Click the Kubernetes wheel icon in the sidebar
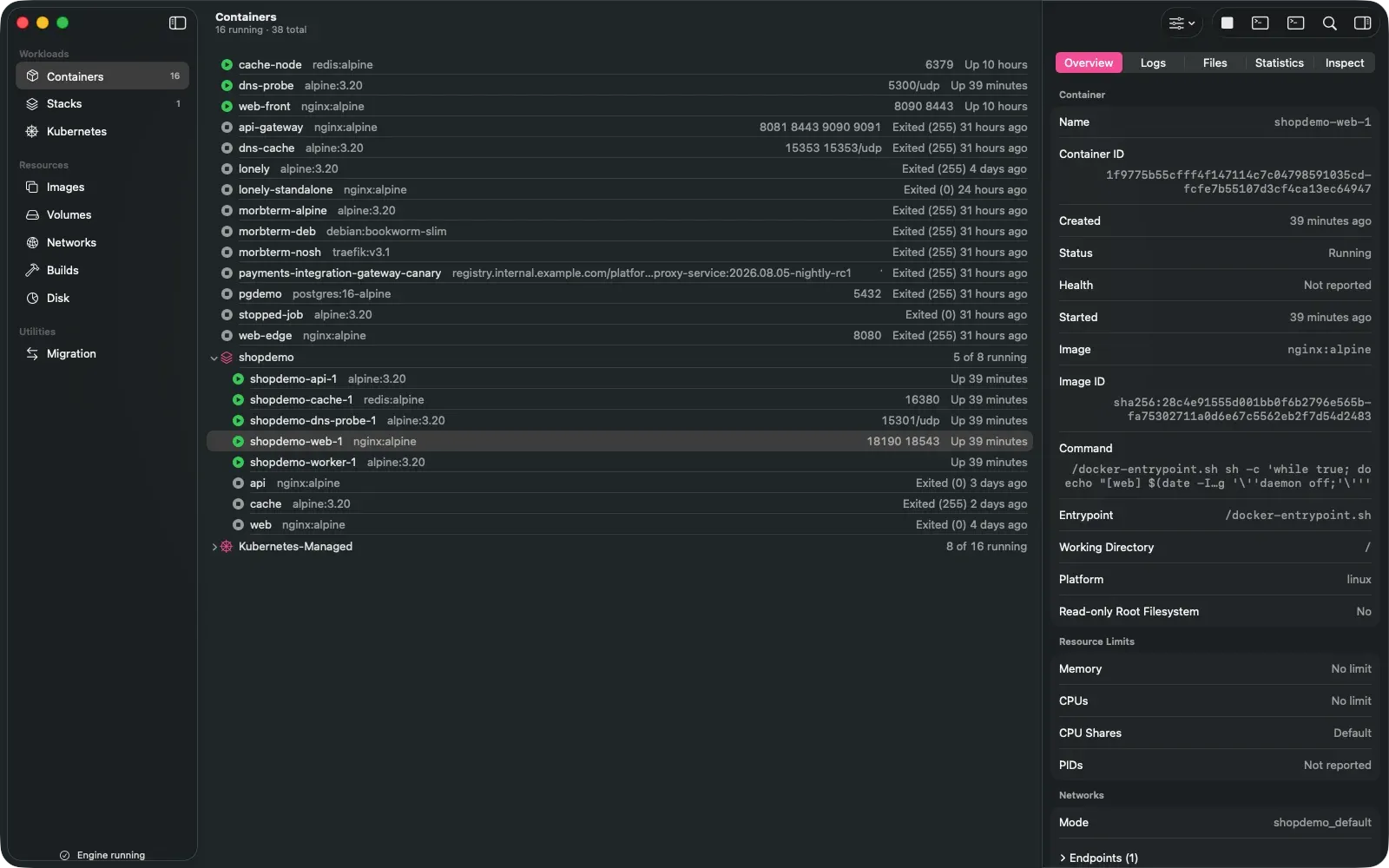 click(32, 132)
